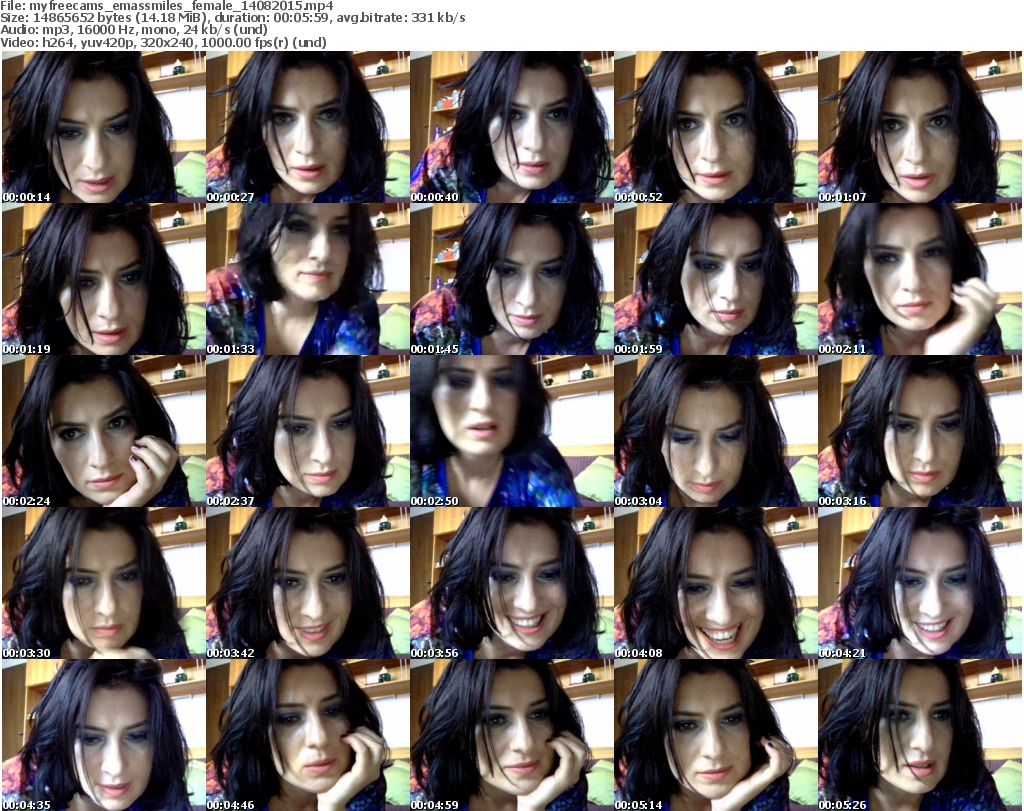Pick the 00:02:37 video frame
The image size is (1024, 811).
point(308,432)
